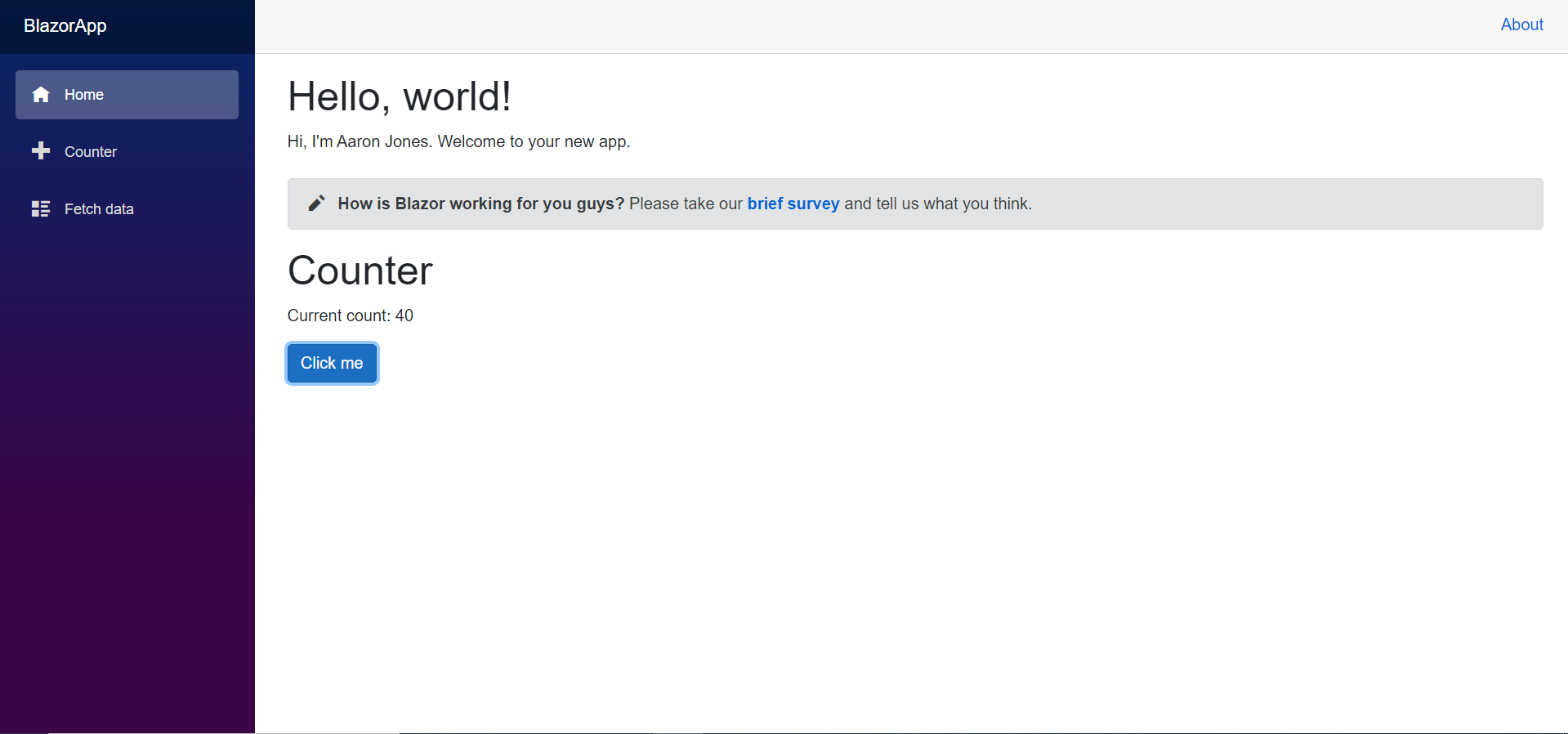Image resolution: width=1568 pixels, height=734 pixels.
Task: Click the Counter heading in main content
Action: tap(360, 271)
